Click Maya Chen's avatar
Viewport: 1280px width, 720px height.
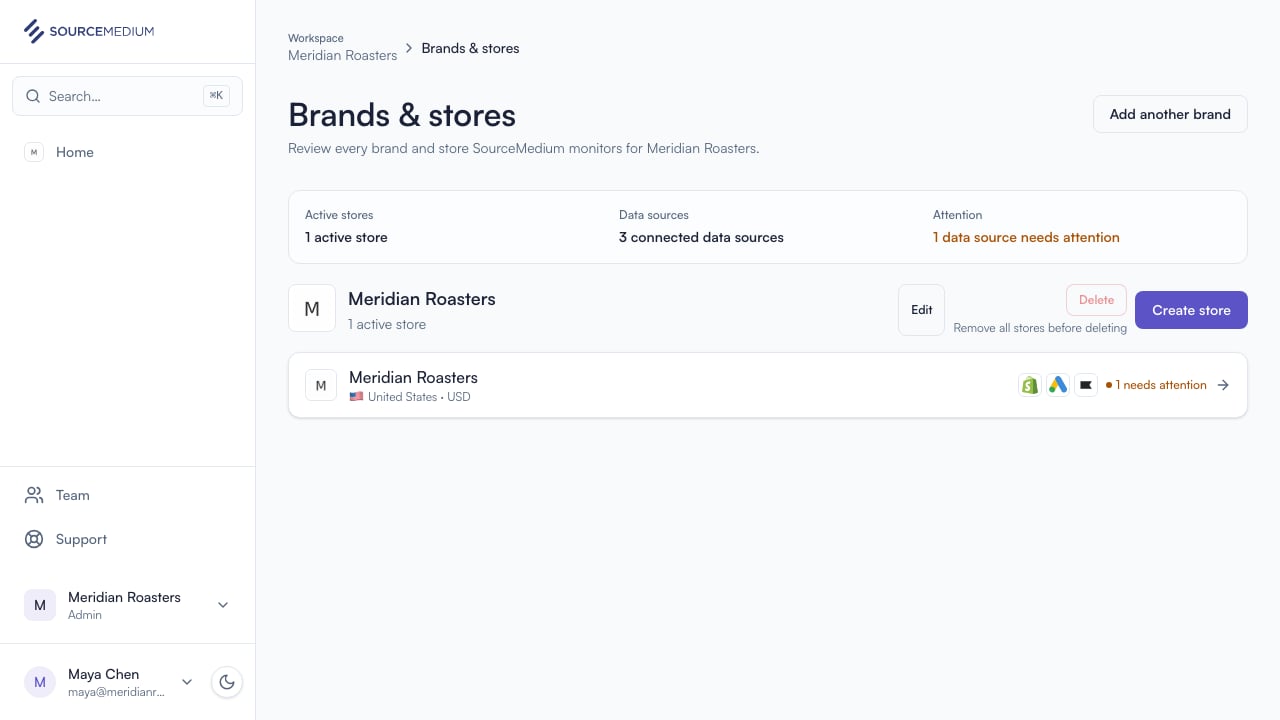tap(40, 682)
